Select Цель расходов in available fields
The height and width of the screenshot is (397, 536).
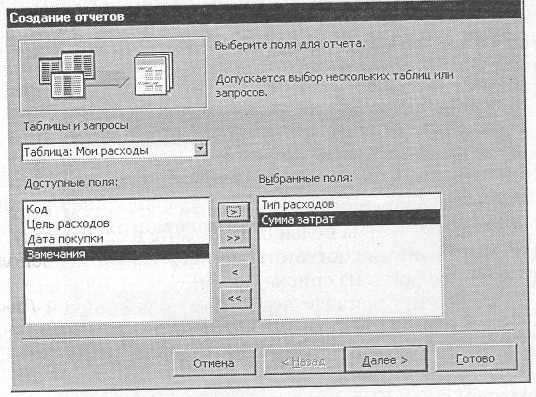(116, 224)
